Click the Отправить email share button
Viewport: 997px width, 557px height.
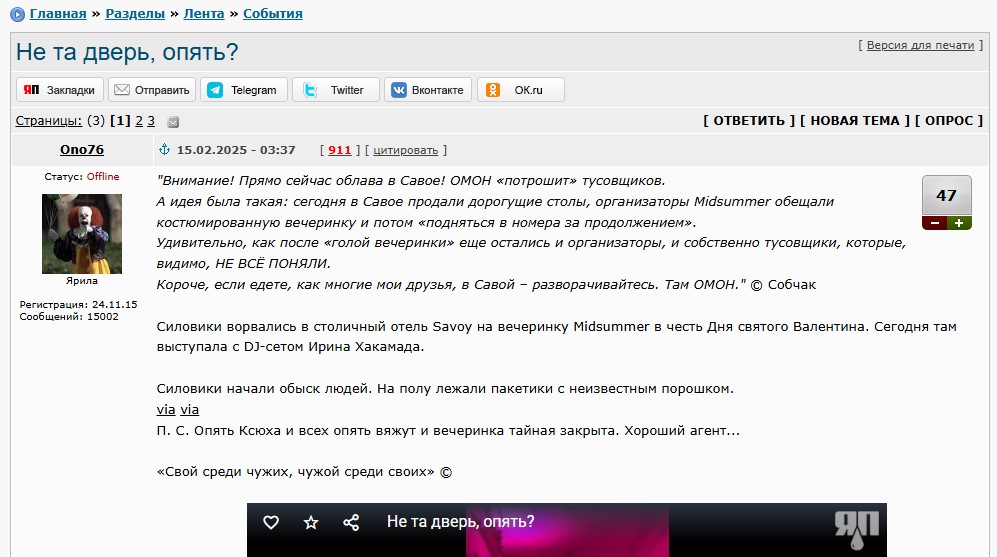[x=152, y=90]
